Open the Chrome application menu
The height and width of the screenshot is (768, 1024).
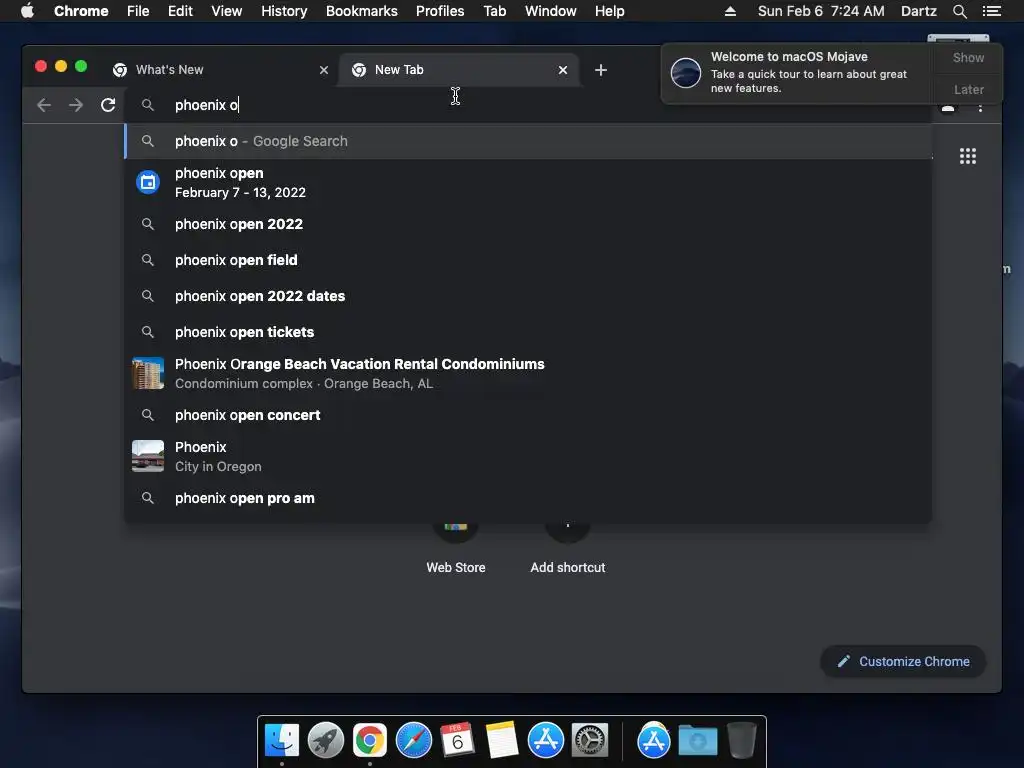pyautogui.click(x=81, y=11)
